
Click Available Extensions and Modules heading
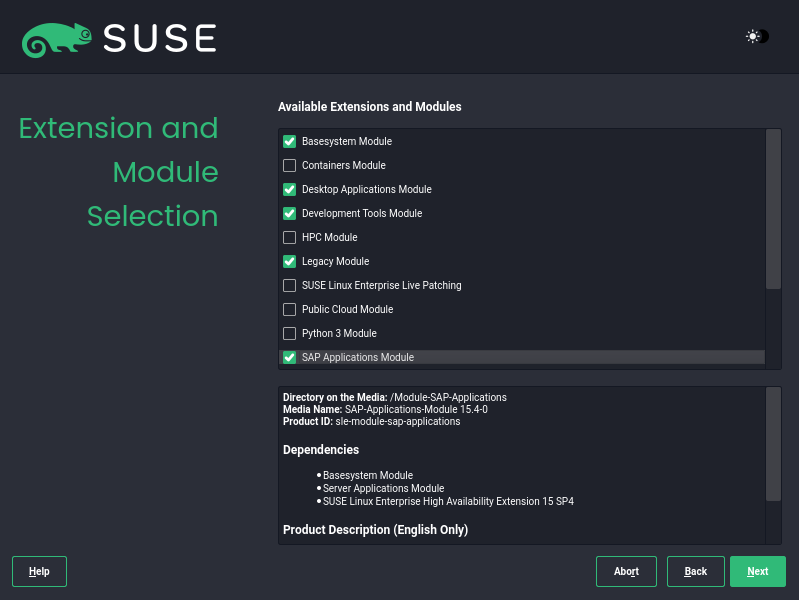point(369,107)
